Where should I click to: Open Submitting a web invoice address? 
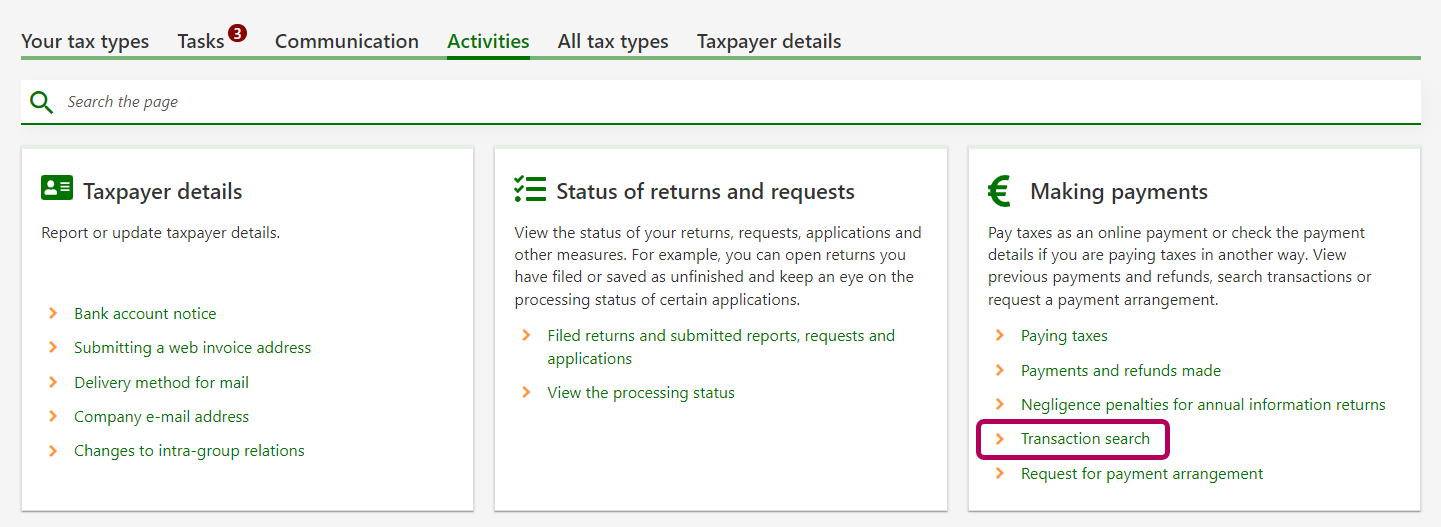point(192,348)
